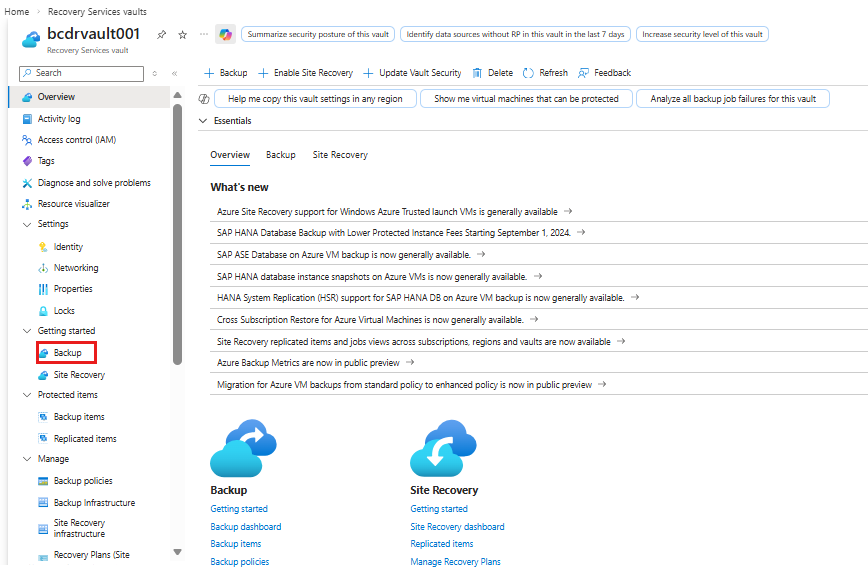The width and height of the screenshot is (868, 570).
Task: Click the Delete trash icon in toolbar
Action: coord(477,73)
